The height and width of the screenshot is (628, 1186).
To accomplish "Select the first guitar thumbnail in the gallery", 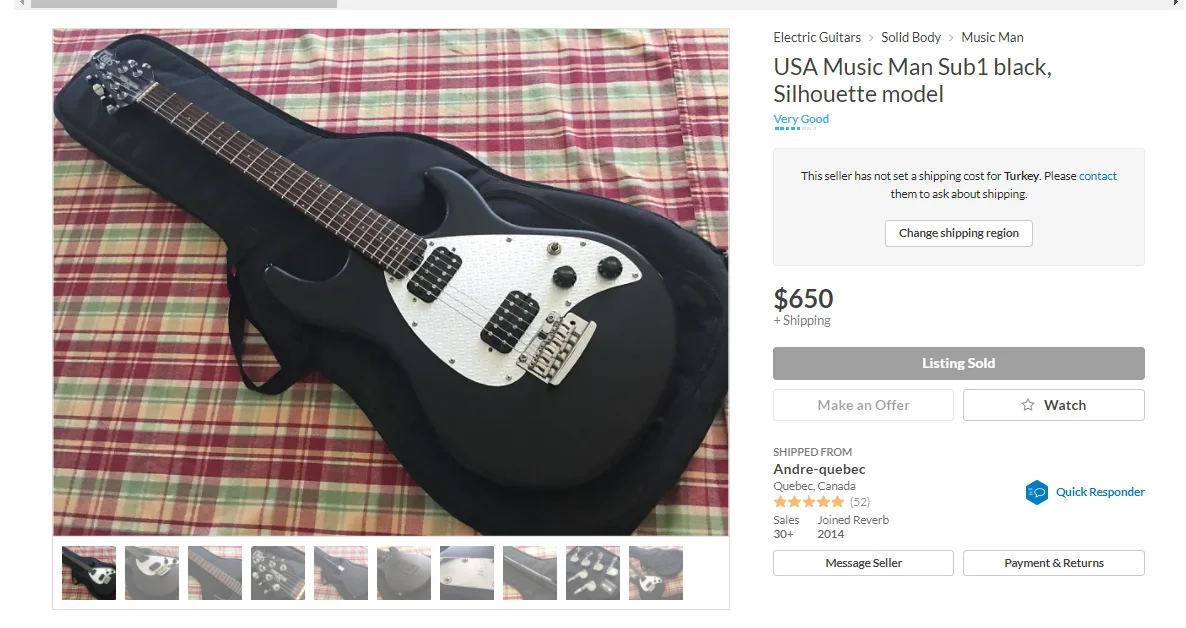I will coord(89,573).
